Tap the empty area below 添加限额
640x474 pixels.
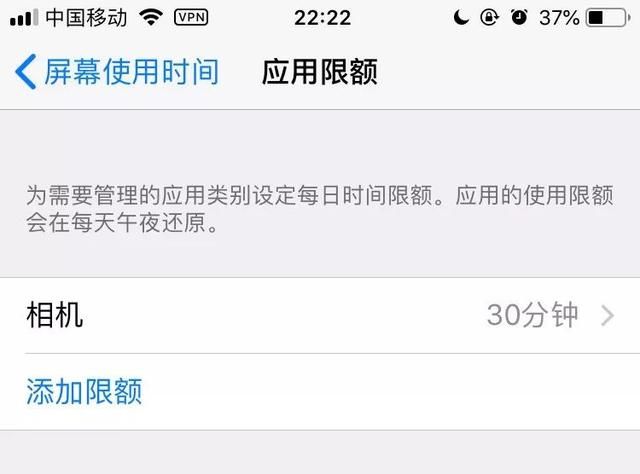point(320,452)
